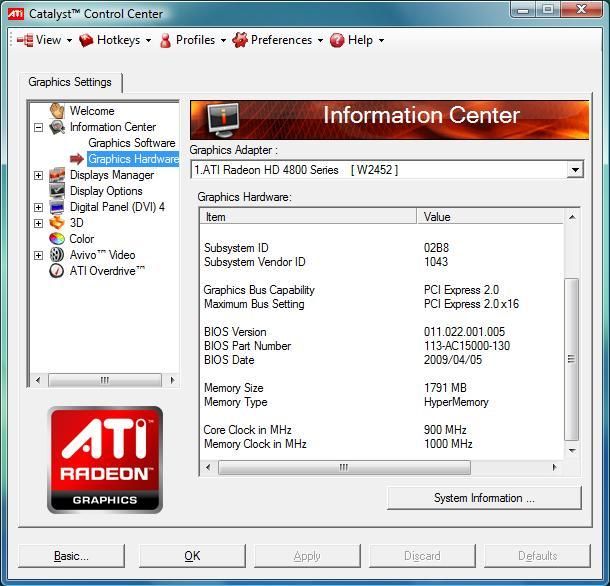
Task: Click the Memory Size row
Action: pos(381,388)
